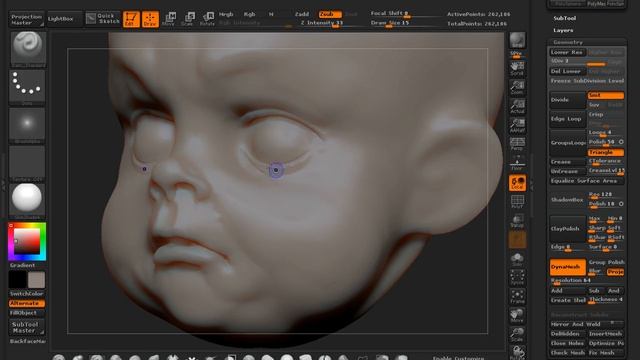The height and width of the screenshot is (360, 640).
Task: Open the current brush thumbnail
Action: click(x=27, y=48)
